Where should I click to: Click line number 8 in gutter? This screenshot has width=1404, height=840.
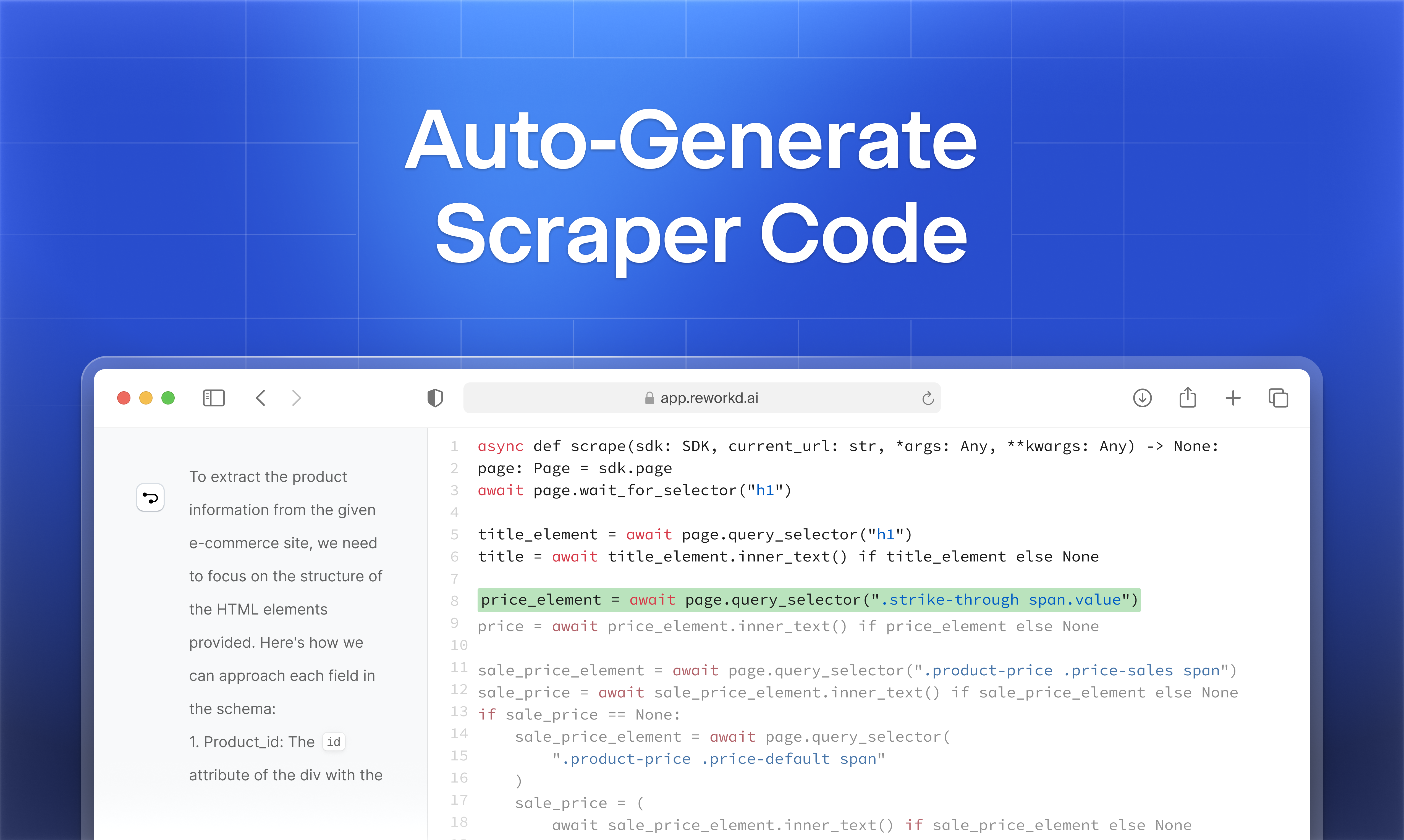pyautogui.click(x=455, y=600)
